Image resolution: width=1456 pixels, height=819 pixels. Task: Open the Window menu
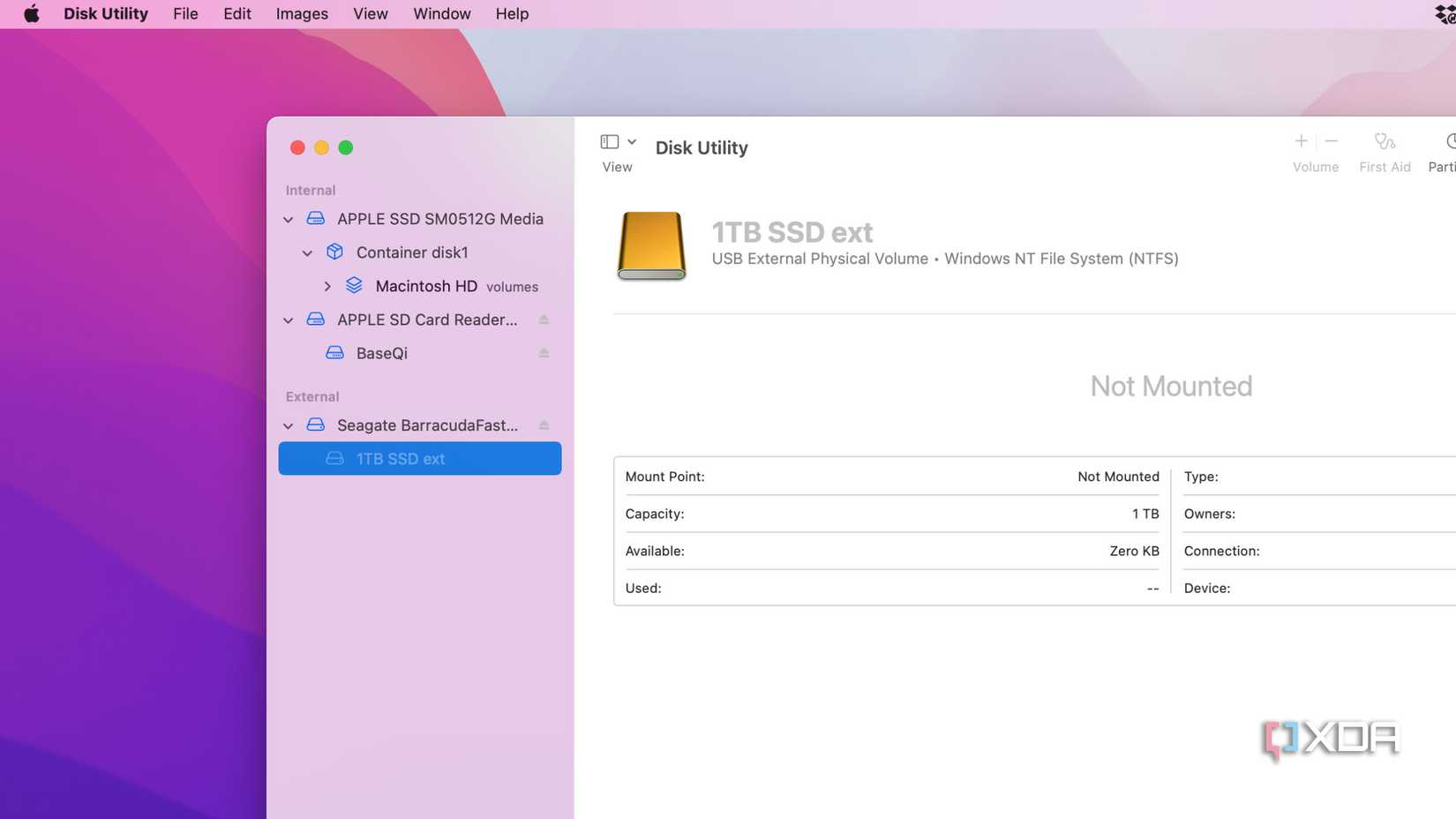[442, 13]
